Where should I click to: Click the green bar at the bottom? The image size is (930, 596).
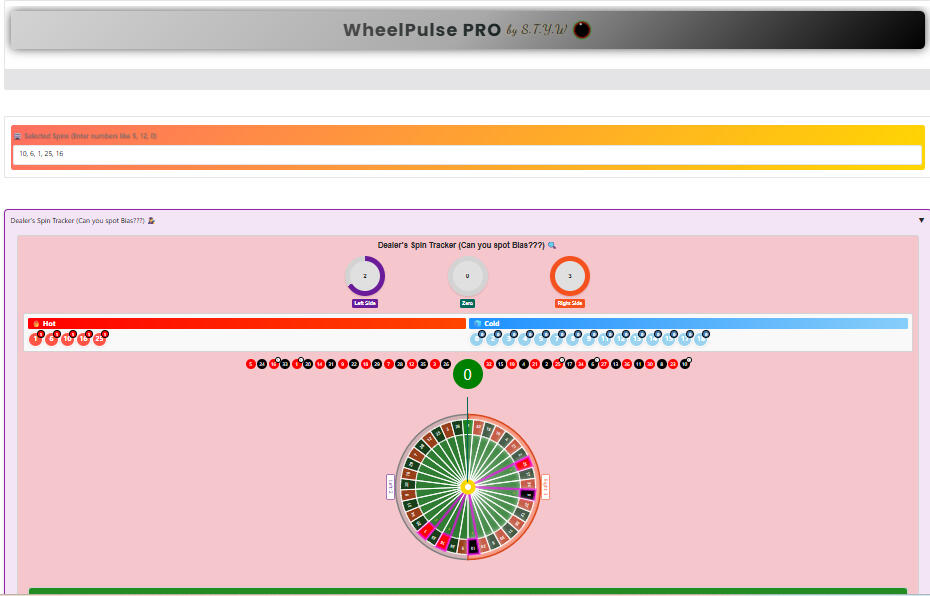pyautogui.click(x=465, y=591)
